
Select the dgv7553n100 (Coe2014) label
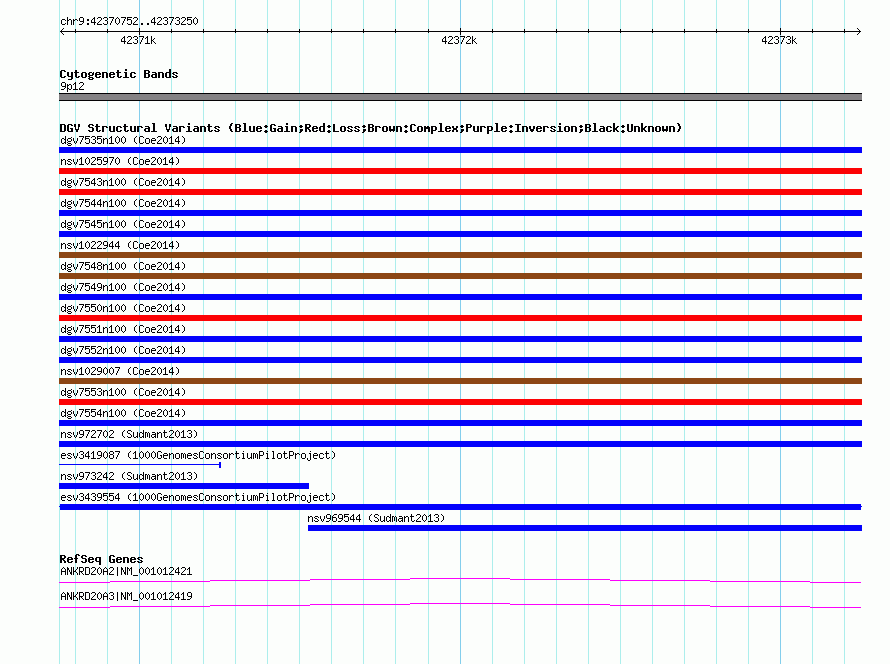tap(123, 392)
